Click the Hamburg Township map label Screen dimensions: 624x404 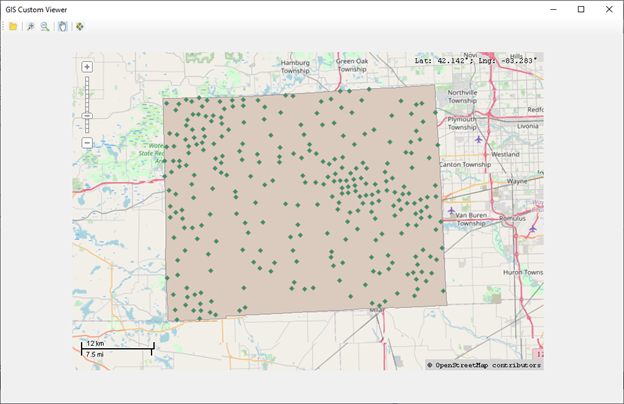click(295, 66)
